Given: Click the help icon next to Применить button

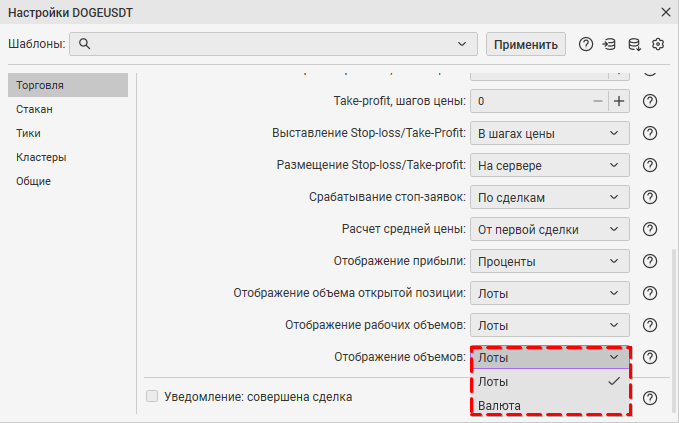Looking at the screenshot, I should click(586, 44).
